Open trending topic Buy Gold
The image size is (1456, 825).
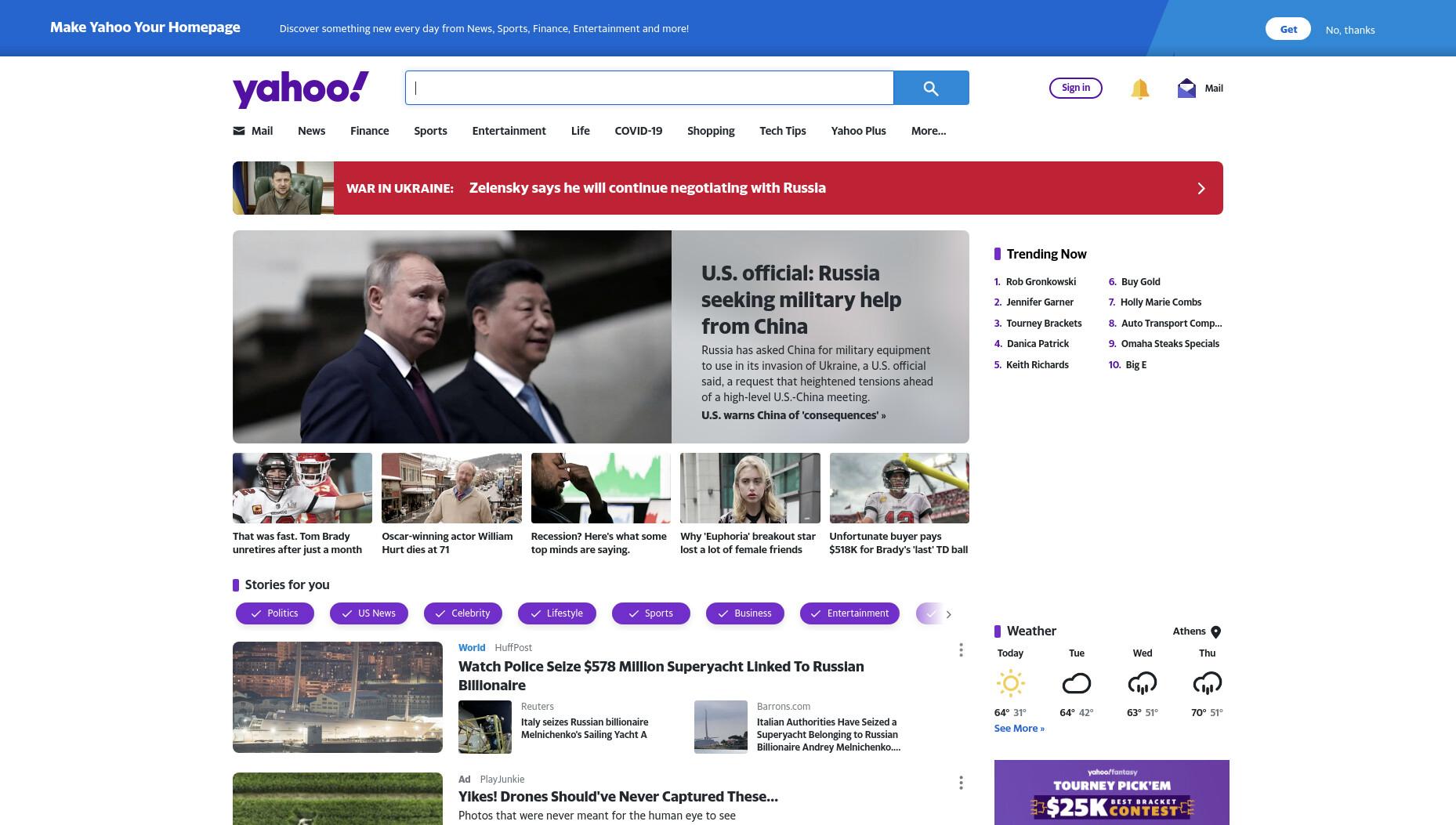coord(1140,282)
